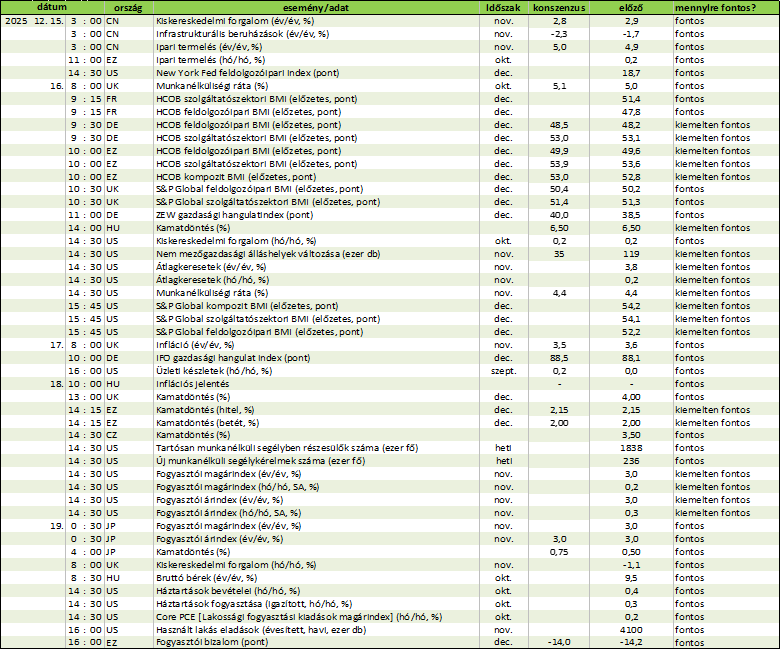This screenshot has width=781, height=650.
Task: Select the "konszenzus" header cell
Action: tap(559, 7)
